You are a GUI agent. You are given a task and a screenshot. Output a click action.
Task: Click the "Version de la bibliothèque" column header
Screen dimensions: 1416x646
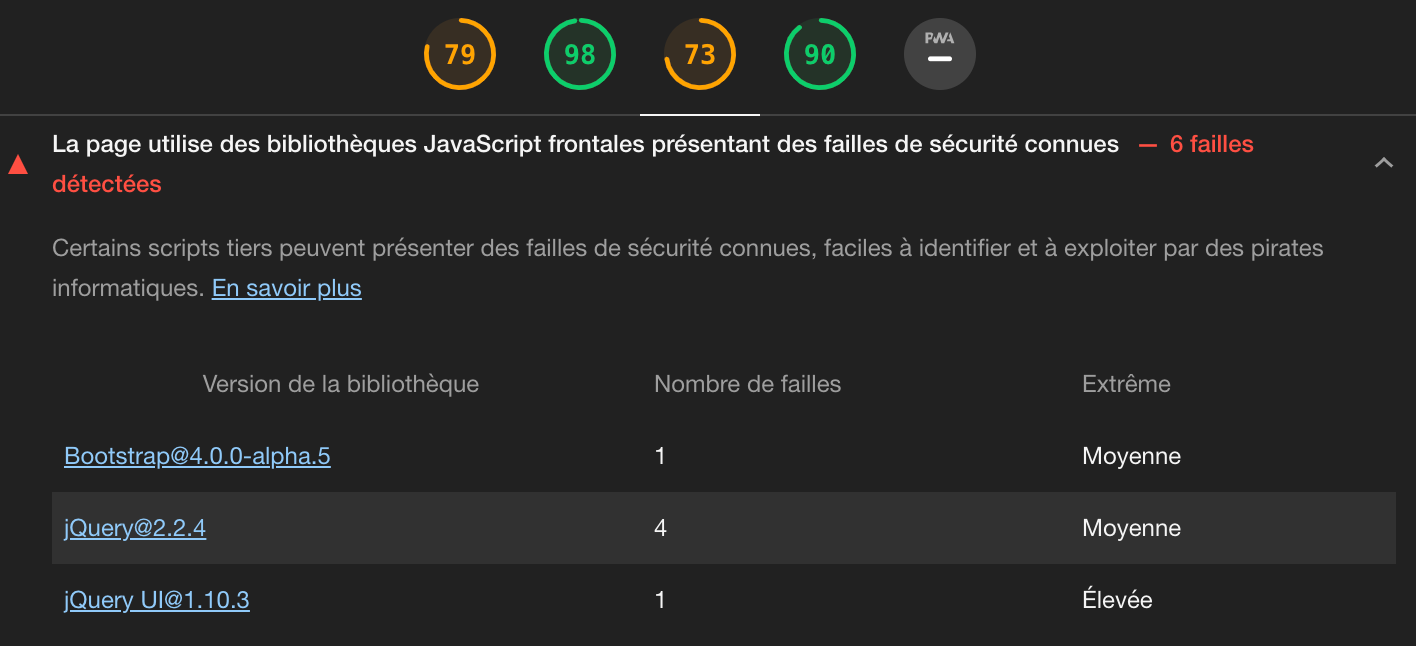click(340, 384)
